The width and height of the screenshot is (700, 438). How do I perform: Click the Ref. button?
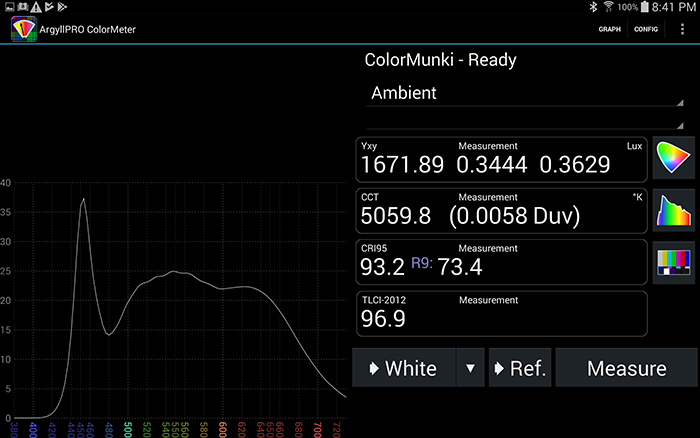click(519, 368)
